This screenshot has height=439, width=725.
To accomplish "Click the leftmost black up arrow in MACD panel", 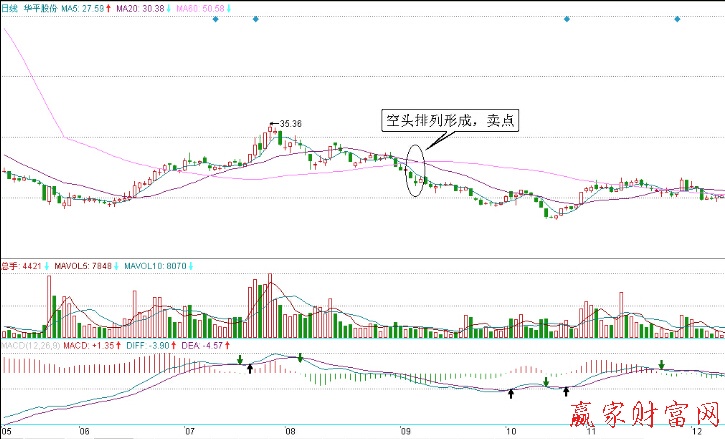I will [249, 369].
